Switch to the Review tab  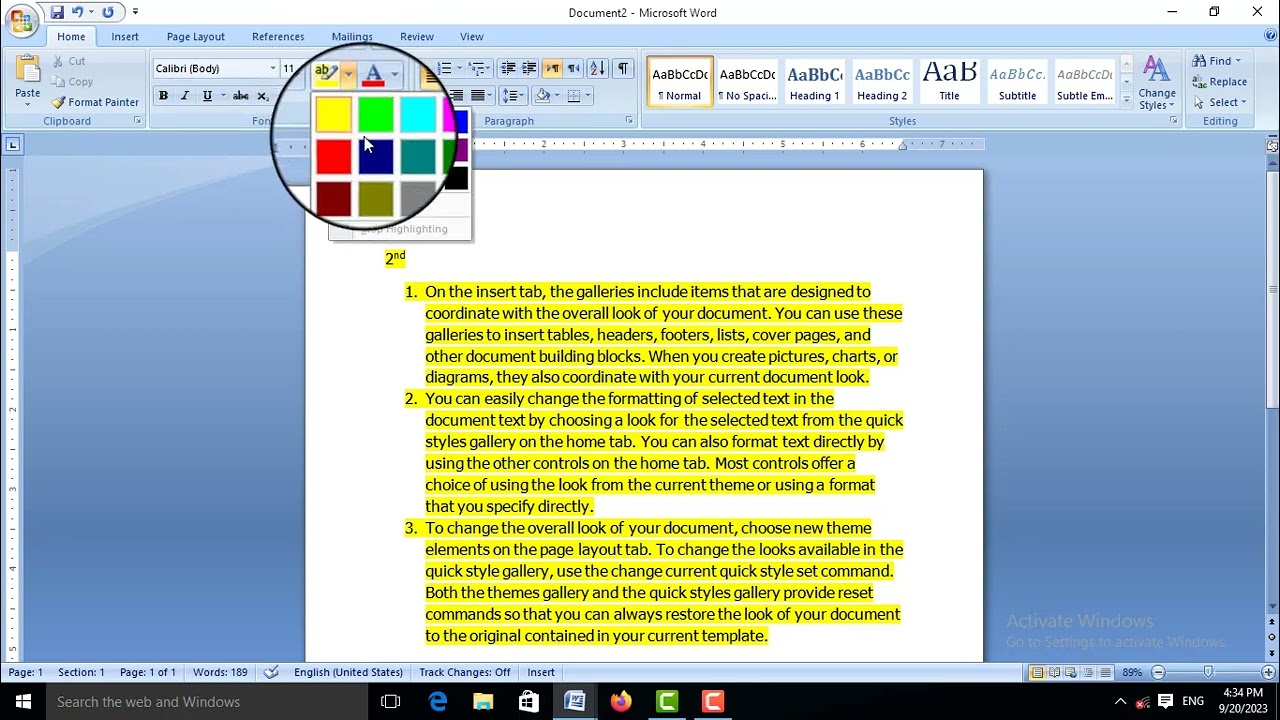[417, 37]
